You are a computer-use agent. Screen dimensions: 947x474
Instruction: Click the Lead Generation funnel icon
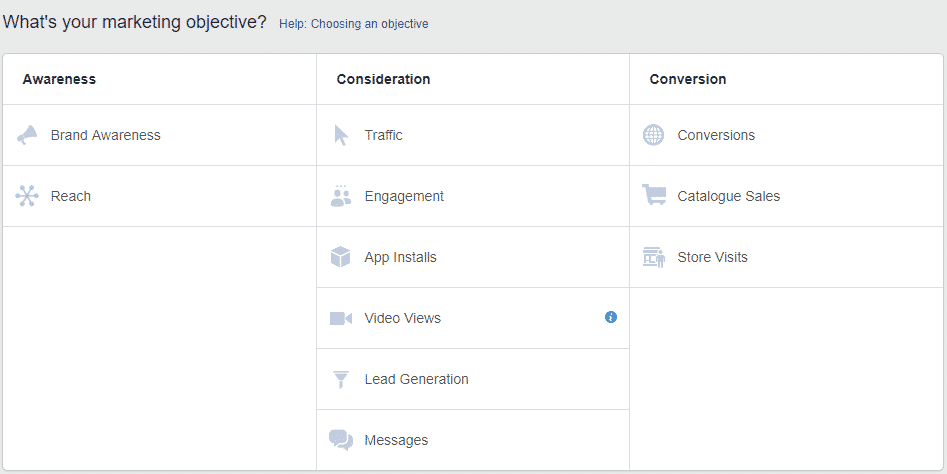(341, 379)
